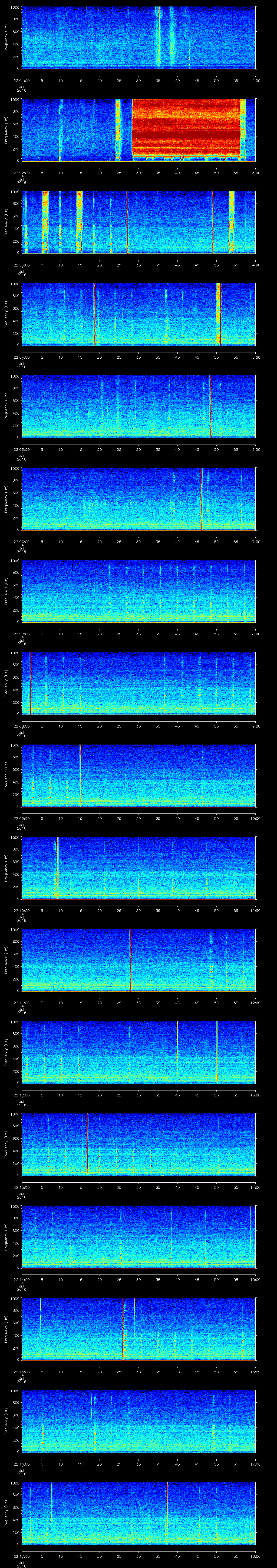
Task: Click the red spike near 17s in 22:13:00 spectrogram
Action: [x=88, y=1144]
